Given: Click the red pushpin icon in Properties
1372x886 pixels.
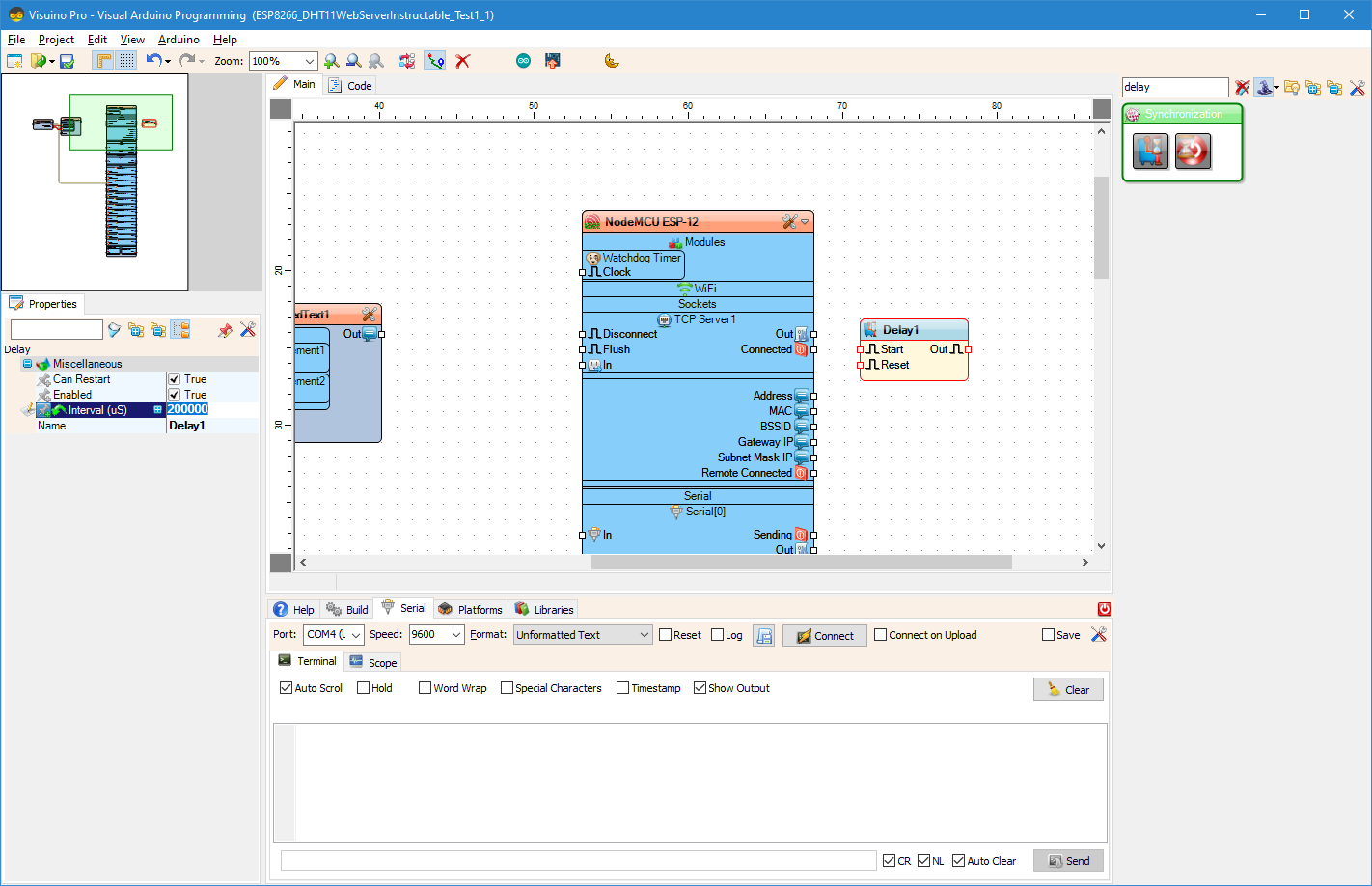Looking at the screenshot, I should pos(225,330).
